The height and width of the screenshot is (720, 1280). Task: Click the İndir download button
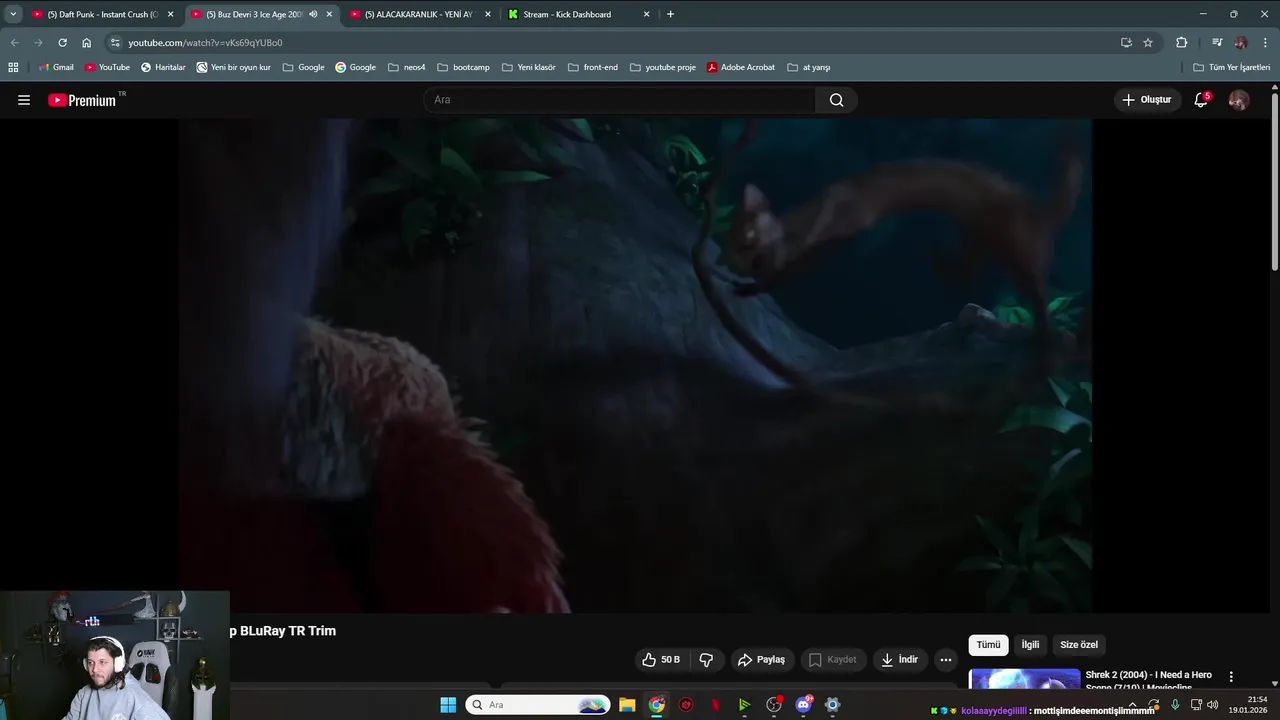(x=899, y=660)
